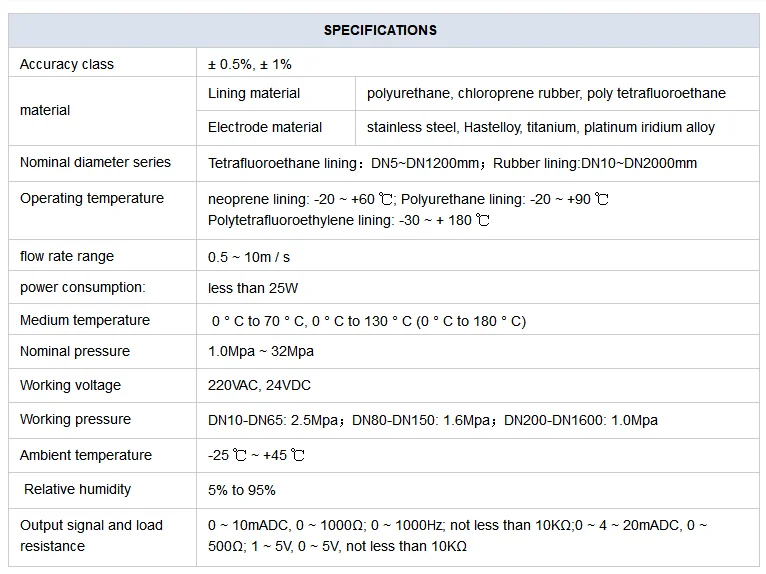Click the material row label
766x574 pixels.
(45, 110)
